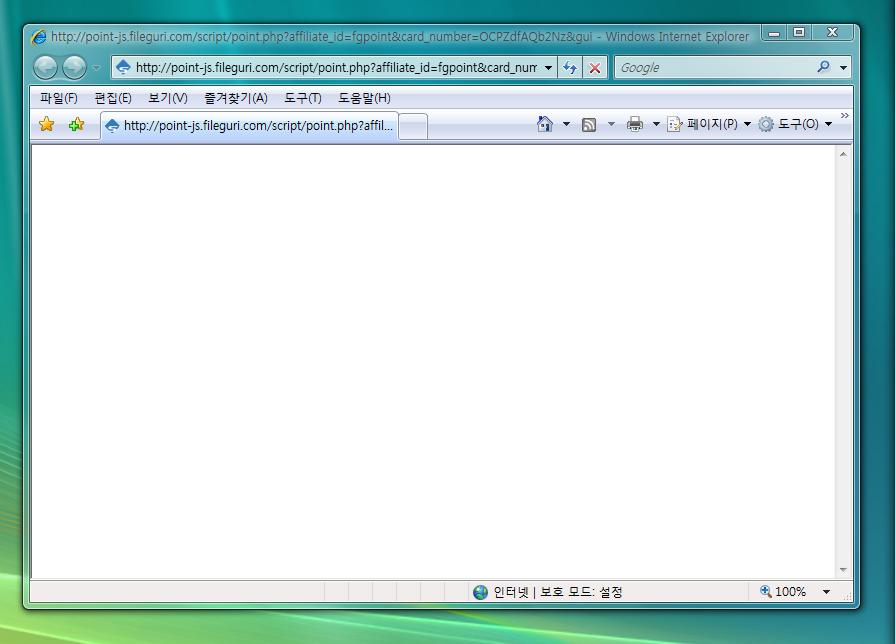Click the red Stop loading icon

(x=595, y=68)
